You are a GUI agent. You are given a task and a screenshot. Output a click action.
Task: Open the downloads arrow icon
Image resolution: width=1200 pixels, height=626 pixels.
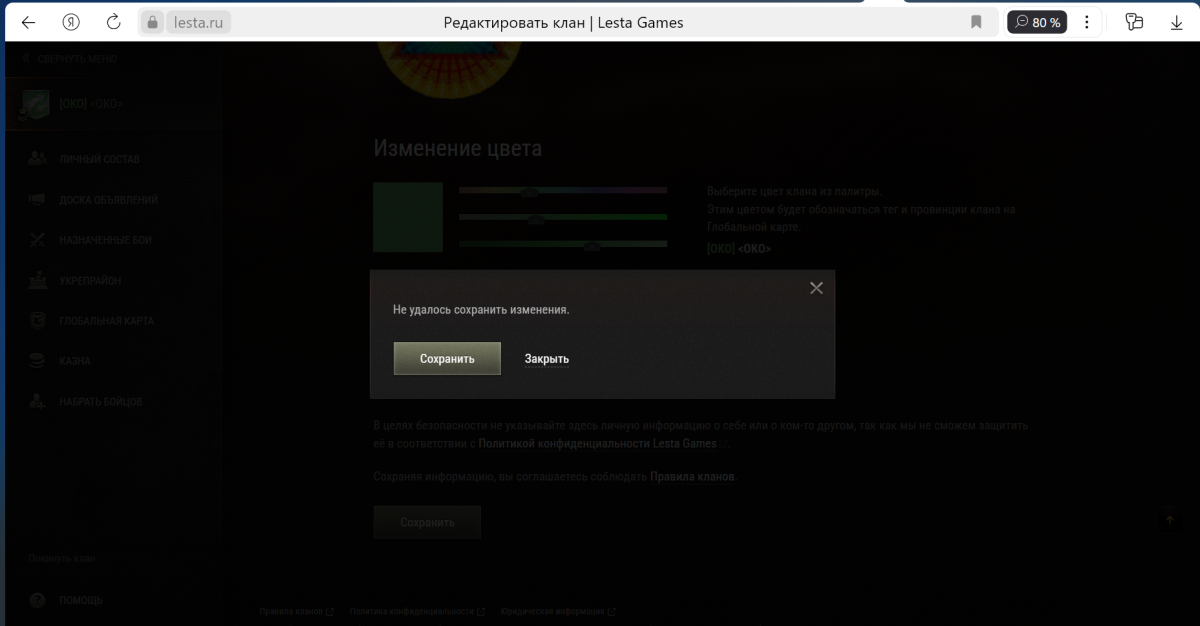[x=1176, y=22]
